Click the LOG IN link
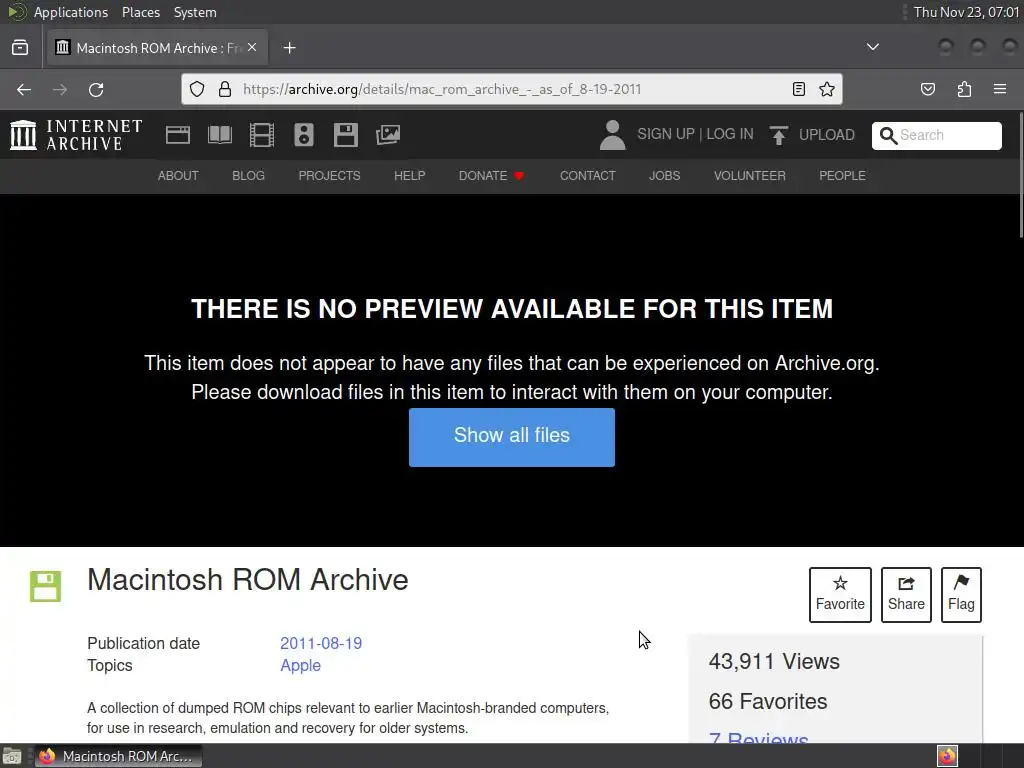This screenshot has height=768, width=1024. 729,134
